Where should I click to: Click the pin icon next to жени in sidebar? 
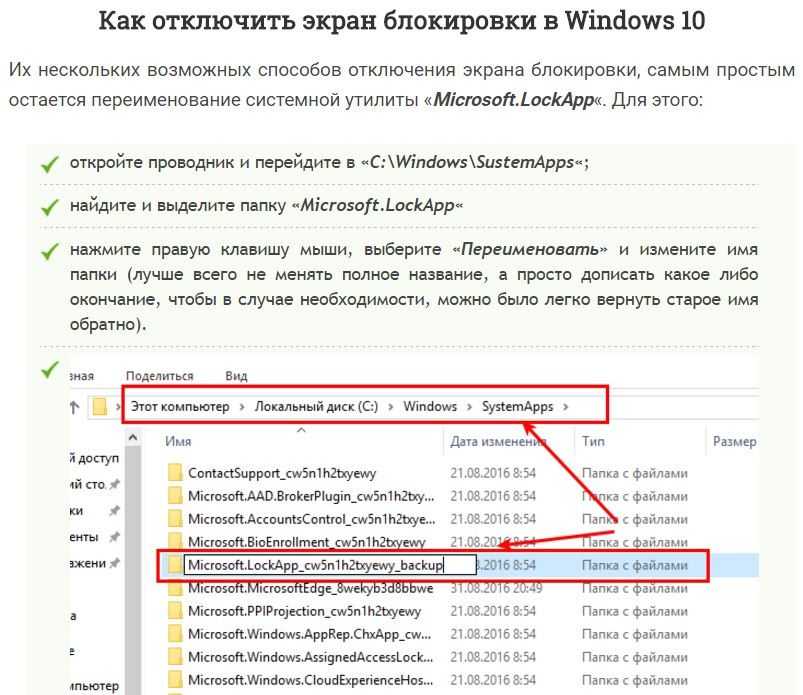click(115, 563)
